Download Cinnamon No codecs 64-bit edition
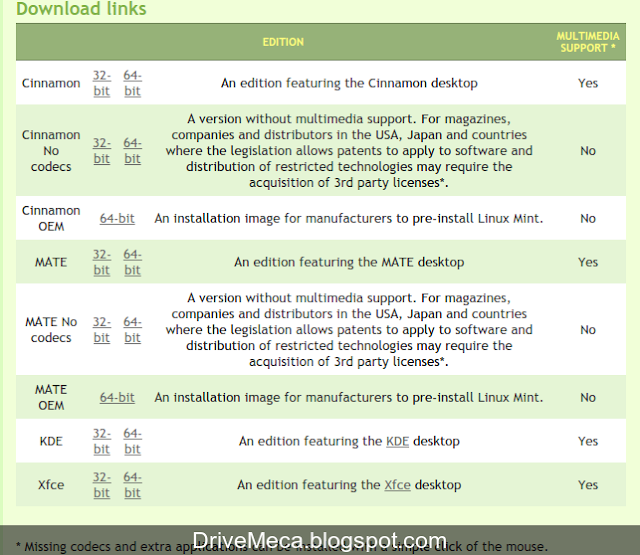The width and height of the screenshot is (640, 555). (x=133, y=151)
